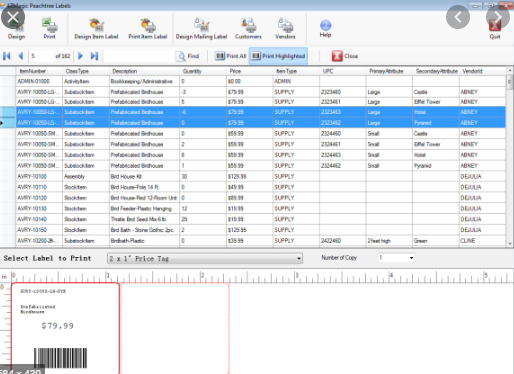The width and height of the screenshot is (514, 374).
Task: Launch Print Item Label tool
Action: (x=148, y=29)
